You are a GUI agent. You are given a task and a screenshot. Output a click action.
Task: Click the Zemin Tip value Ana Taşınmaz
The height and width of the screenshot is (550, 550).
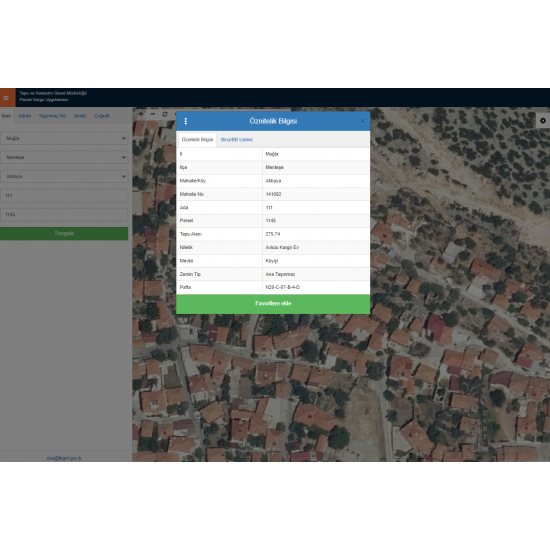[x=280, y=274]
